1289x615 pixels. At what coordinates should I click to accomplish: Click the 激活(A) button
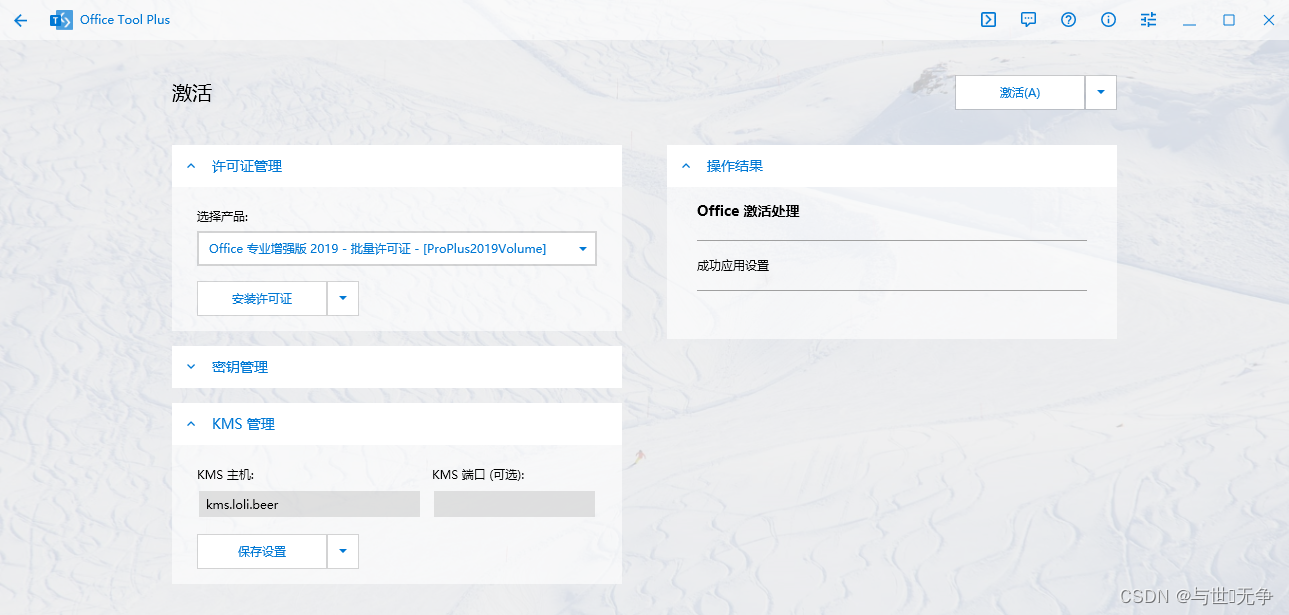point(1020,92)
